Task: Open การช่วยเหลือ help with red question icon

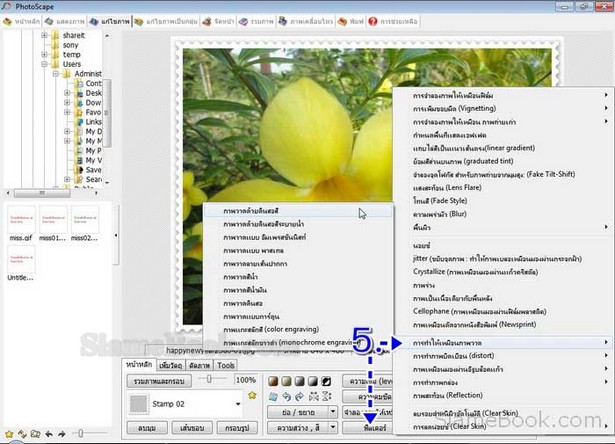Action: coord(393,22)
